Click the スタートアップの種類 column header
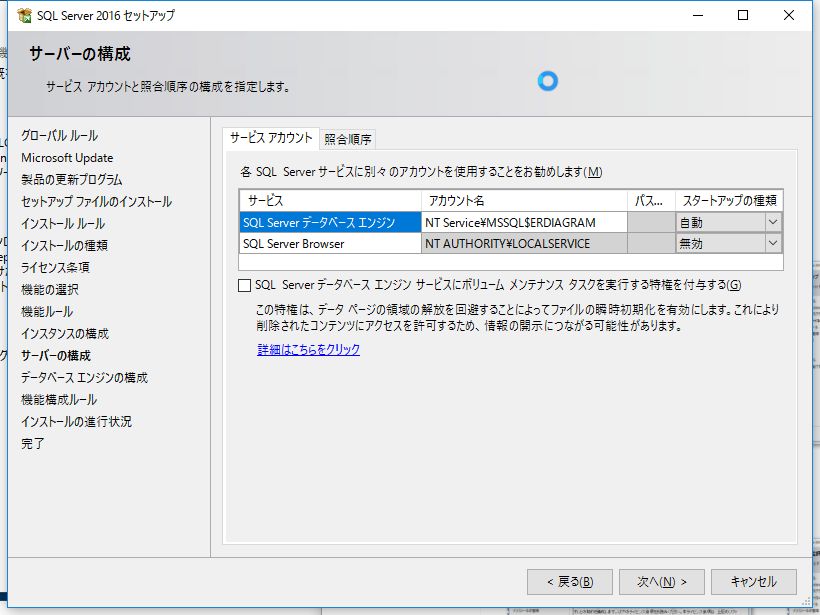This screenshot has height=615, width=820. tap(729, 200)
